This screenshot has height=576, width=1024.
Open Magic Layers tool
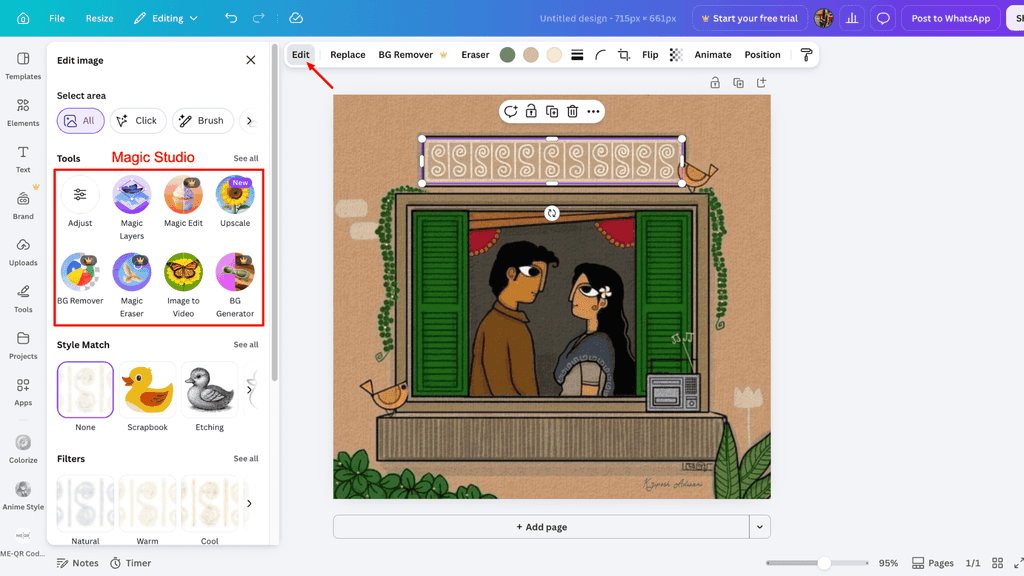[131, 208]
